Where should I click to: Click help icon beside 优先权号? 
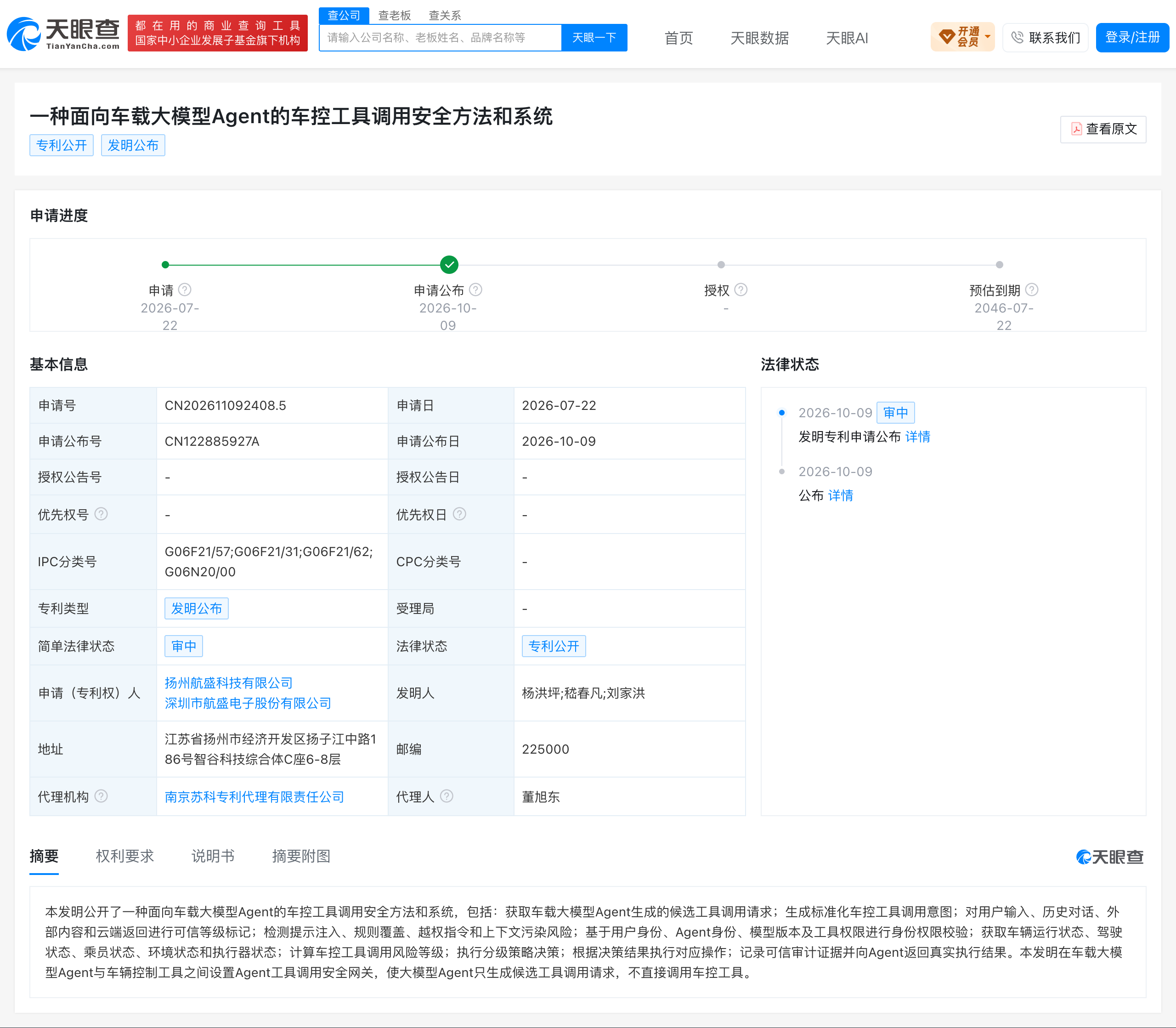101,514
